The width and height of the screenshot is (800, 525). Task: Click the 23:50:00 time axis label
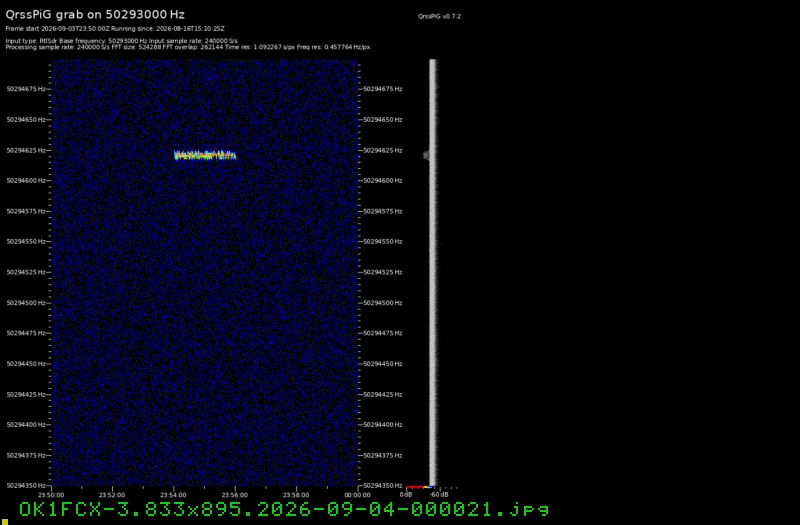pyautogui.click(x=51, y=495)
